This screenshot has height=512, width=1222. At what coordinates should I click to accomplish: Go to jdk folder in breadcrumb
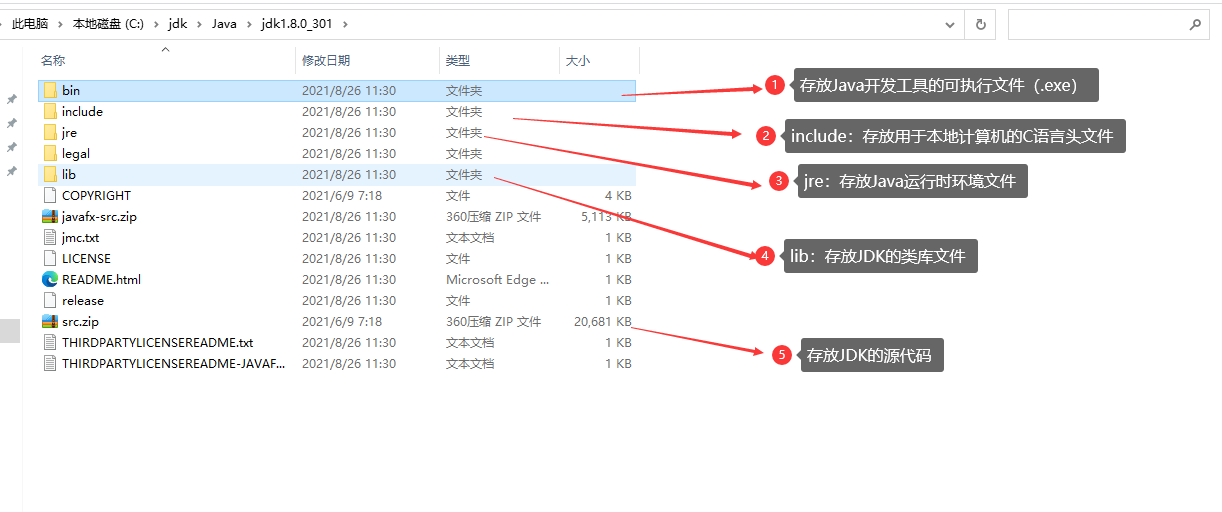tap(178, 24)
